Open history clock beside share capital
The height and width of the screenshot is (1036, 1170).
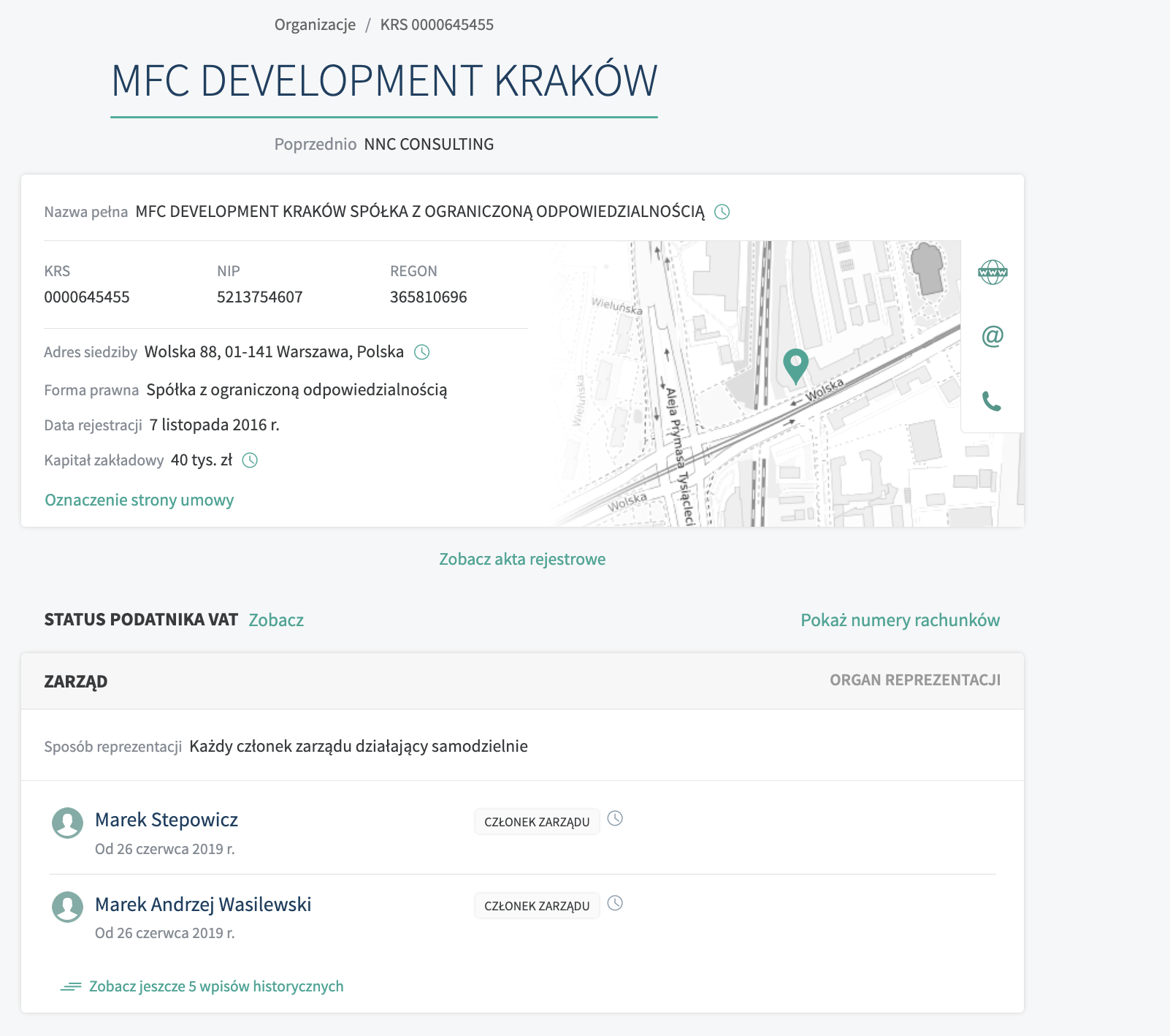click(x=250, y=460)
